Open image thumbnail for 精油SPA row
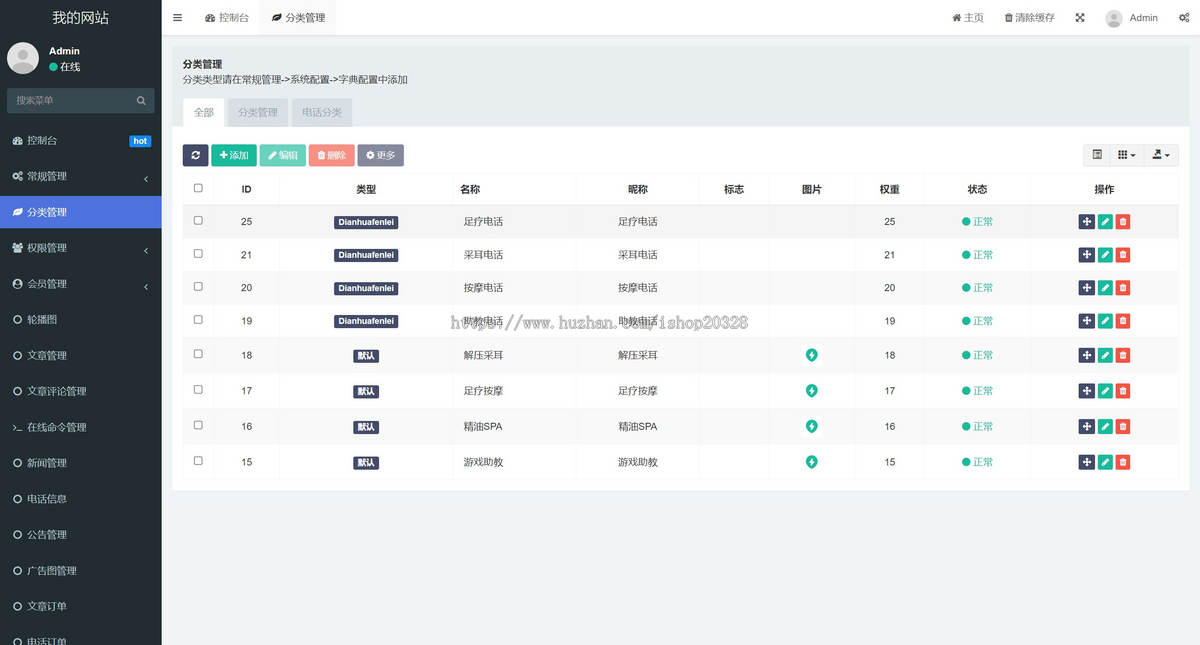 812,427
